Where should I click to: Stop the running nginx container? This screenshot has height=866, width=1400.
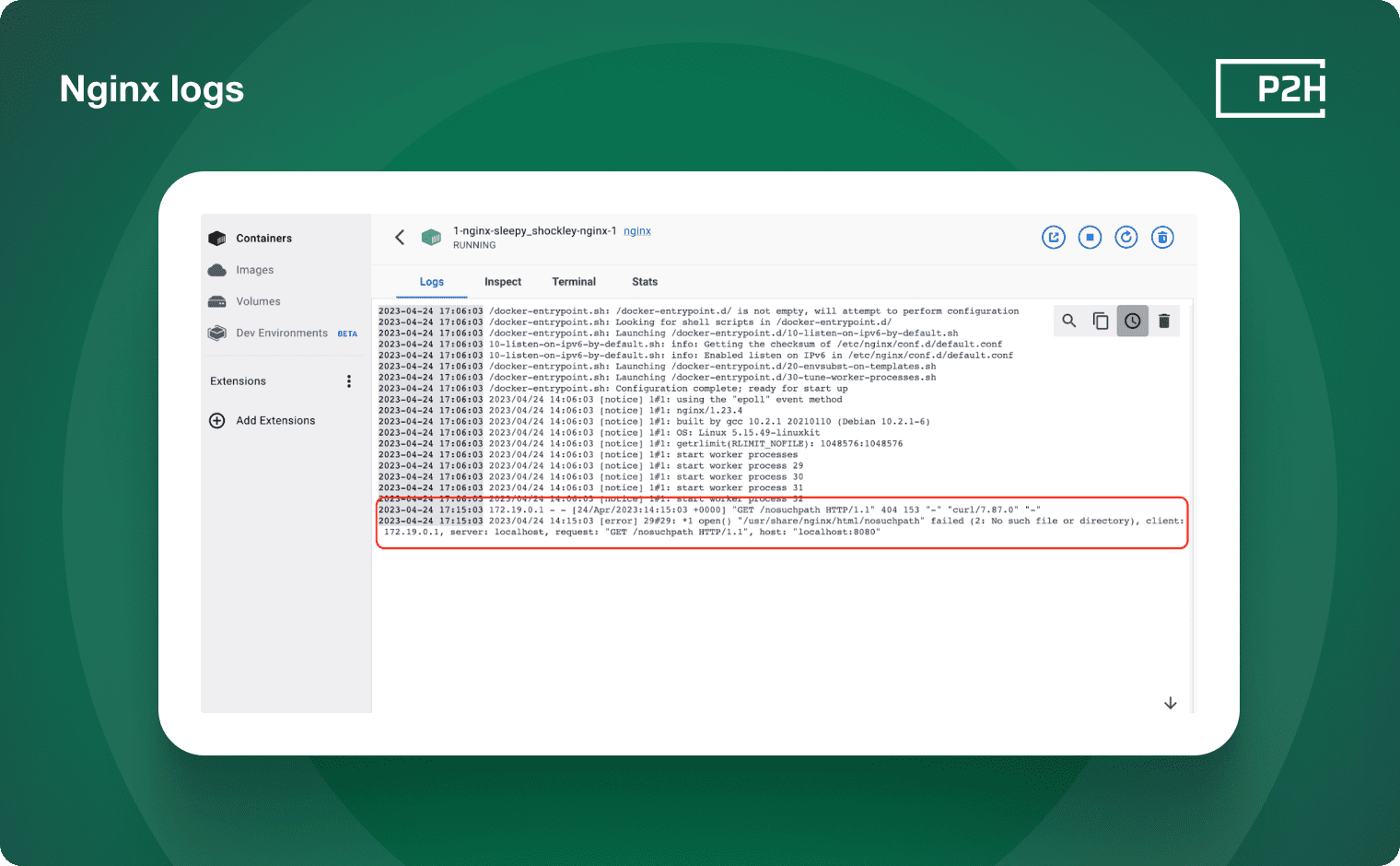coord(1090,237)
